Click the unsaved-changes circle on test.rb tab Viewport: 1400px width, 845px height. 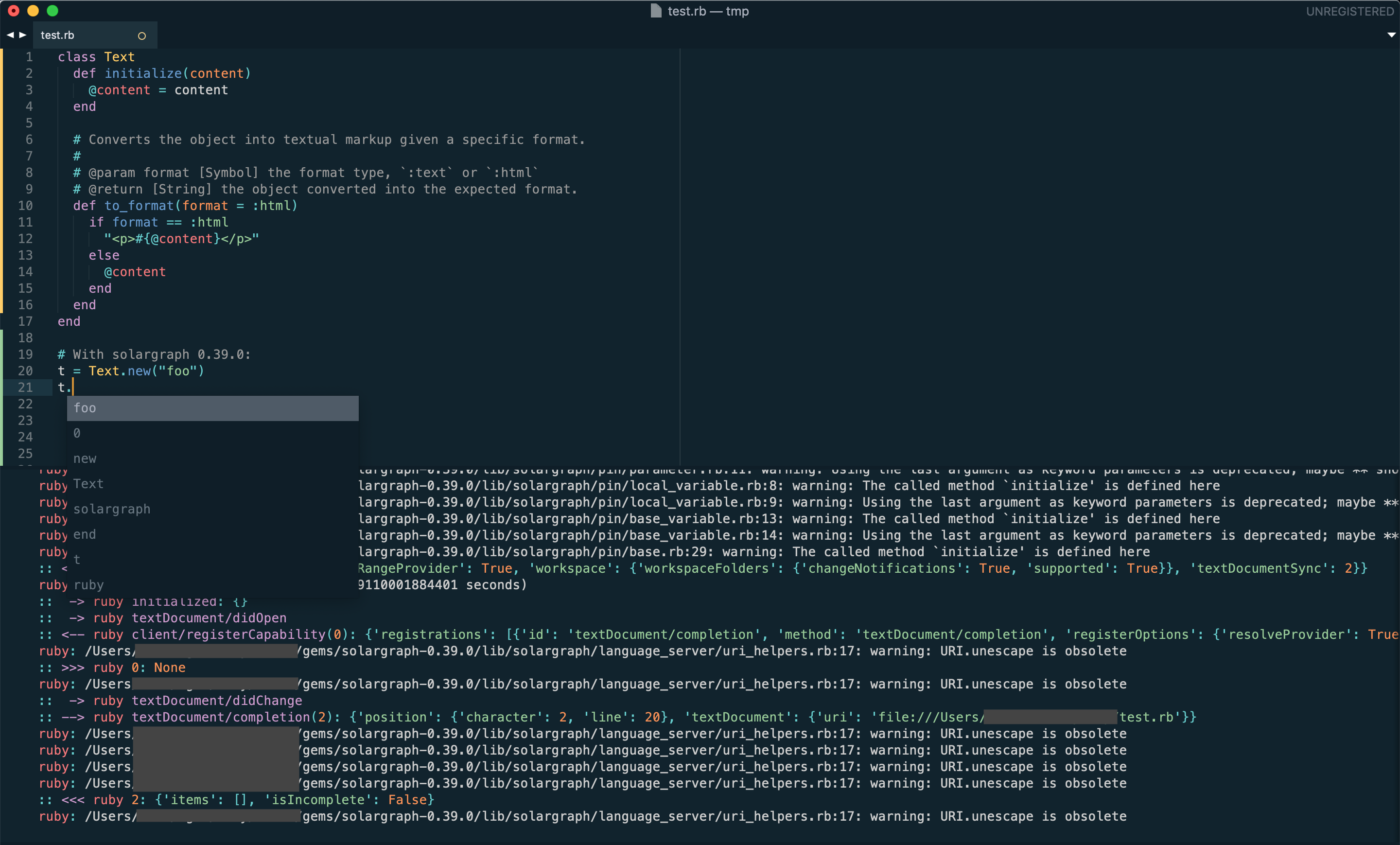tap(142, 36)
